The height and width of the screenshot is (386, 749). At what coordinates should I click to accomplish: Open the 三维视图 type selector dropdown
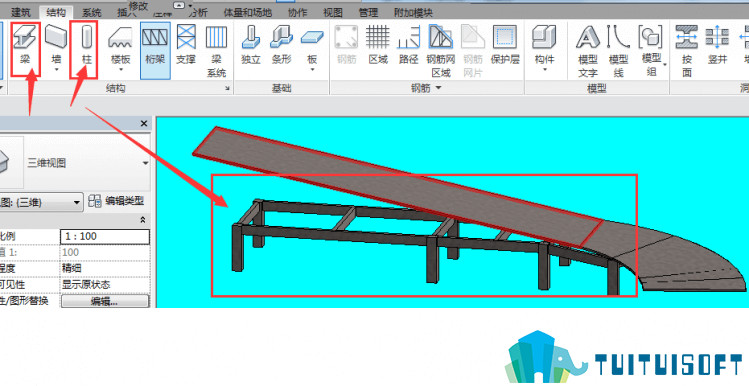[x=145, y=163]
